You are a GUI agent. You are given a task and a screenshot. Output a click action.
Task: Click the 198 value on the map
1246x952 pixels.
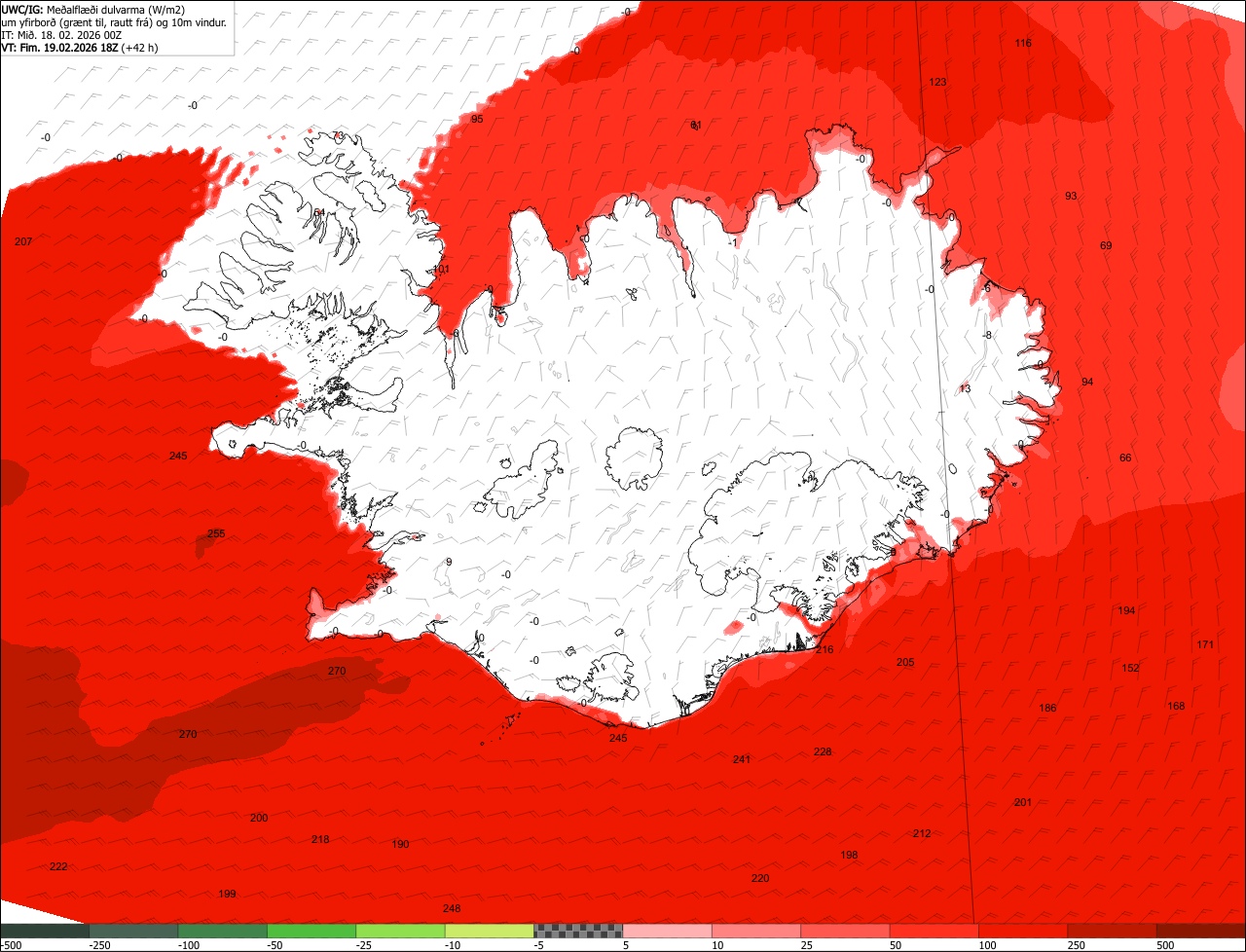pos(849,855)
